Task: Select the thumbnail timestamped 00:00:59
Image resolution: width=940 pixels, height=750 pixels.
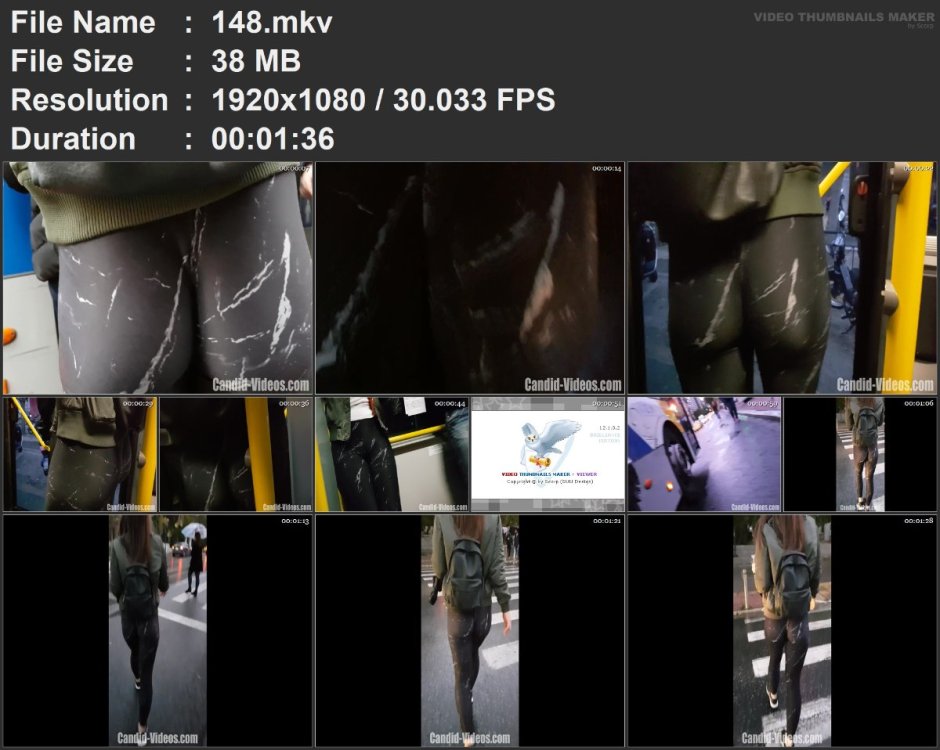Action: (704, 454)
